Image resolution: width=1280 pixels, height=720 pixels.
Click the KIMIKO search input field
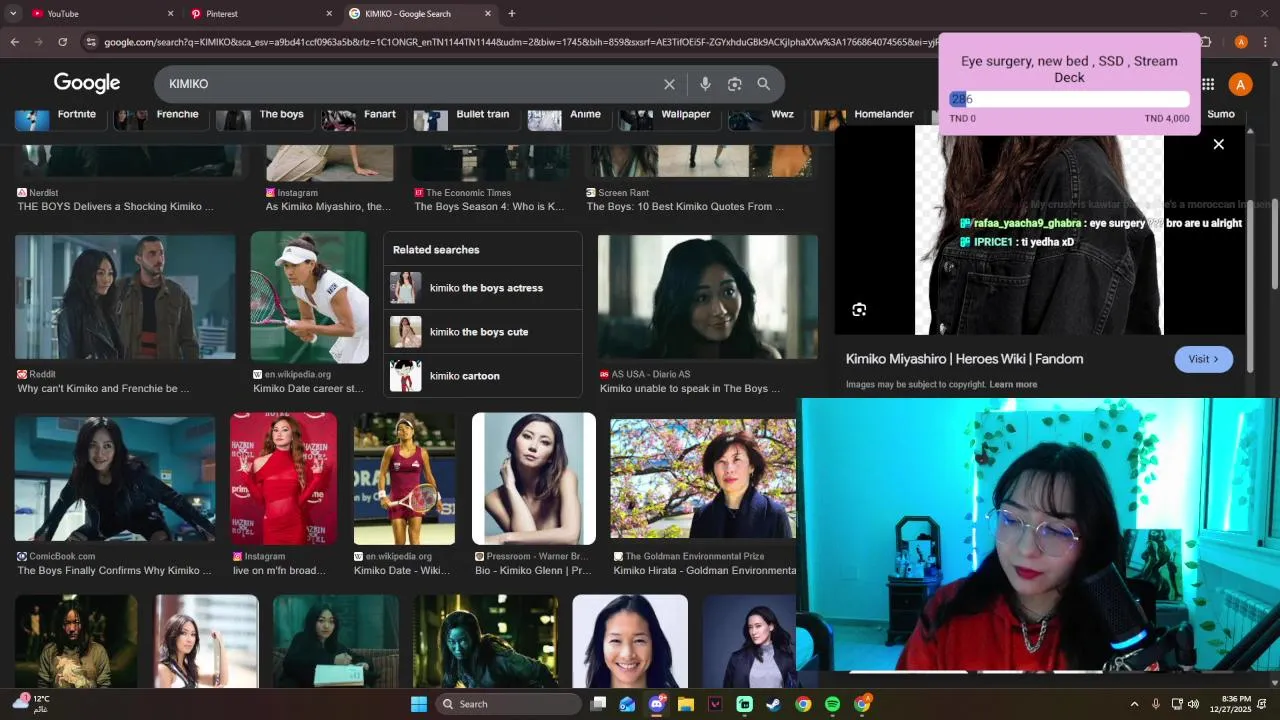point(410,84)
